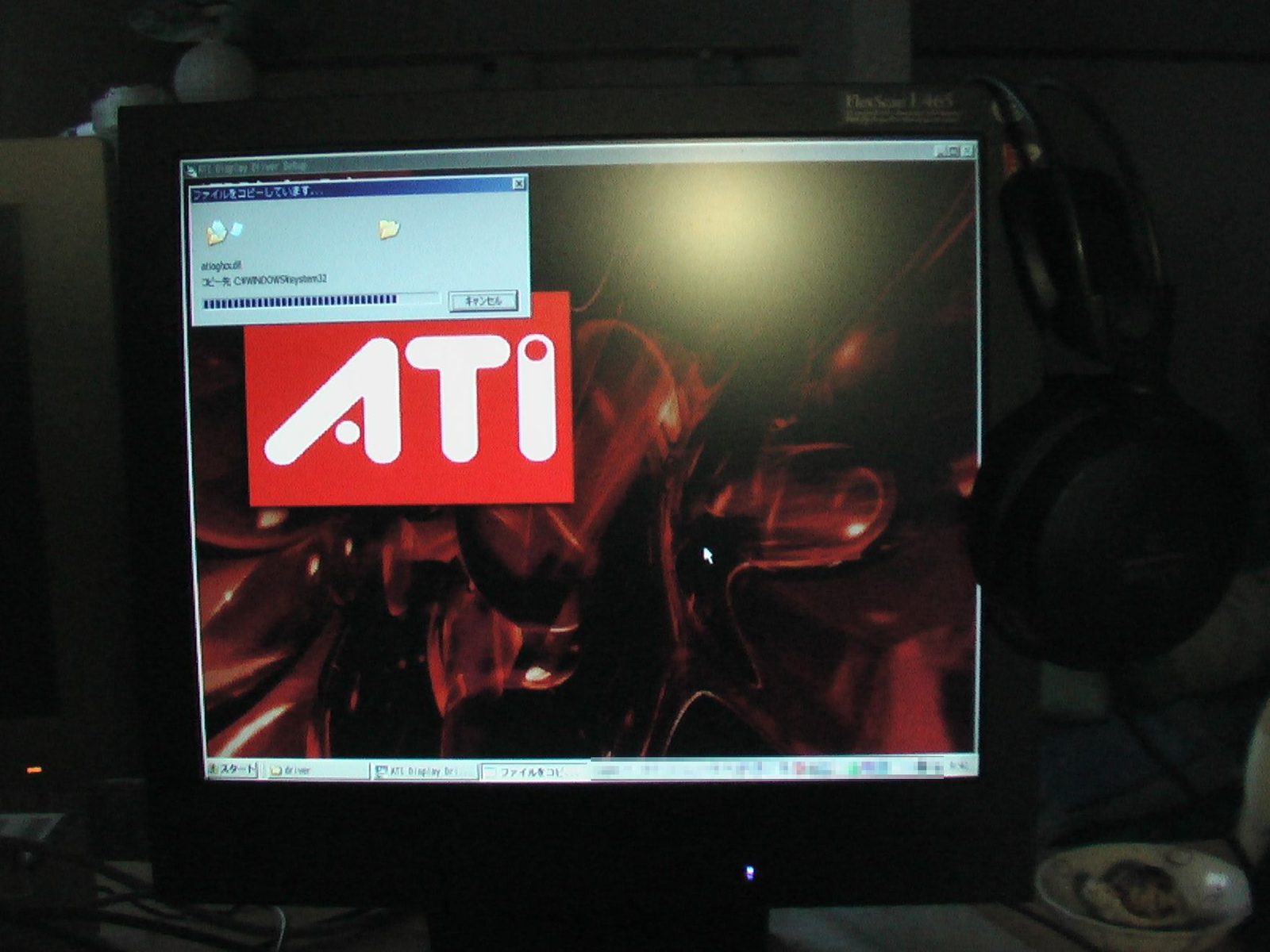Click ATI Display Driver Setup title icon

190,169
